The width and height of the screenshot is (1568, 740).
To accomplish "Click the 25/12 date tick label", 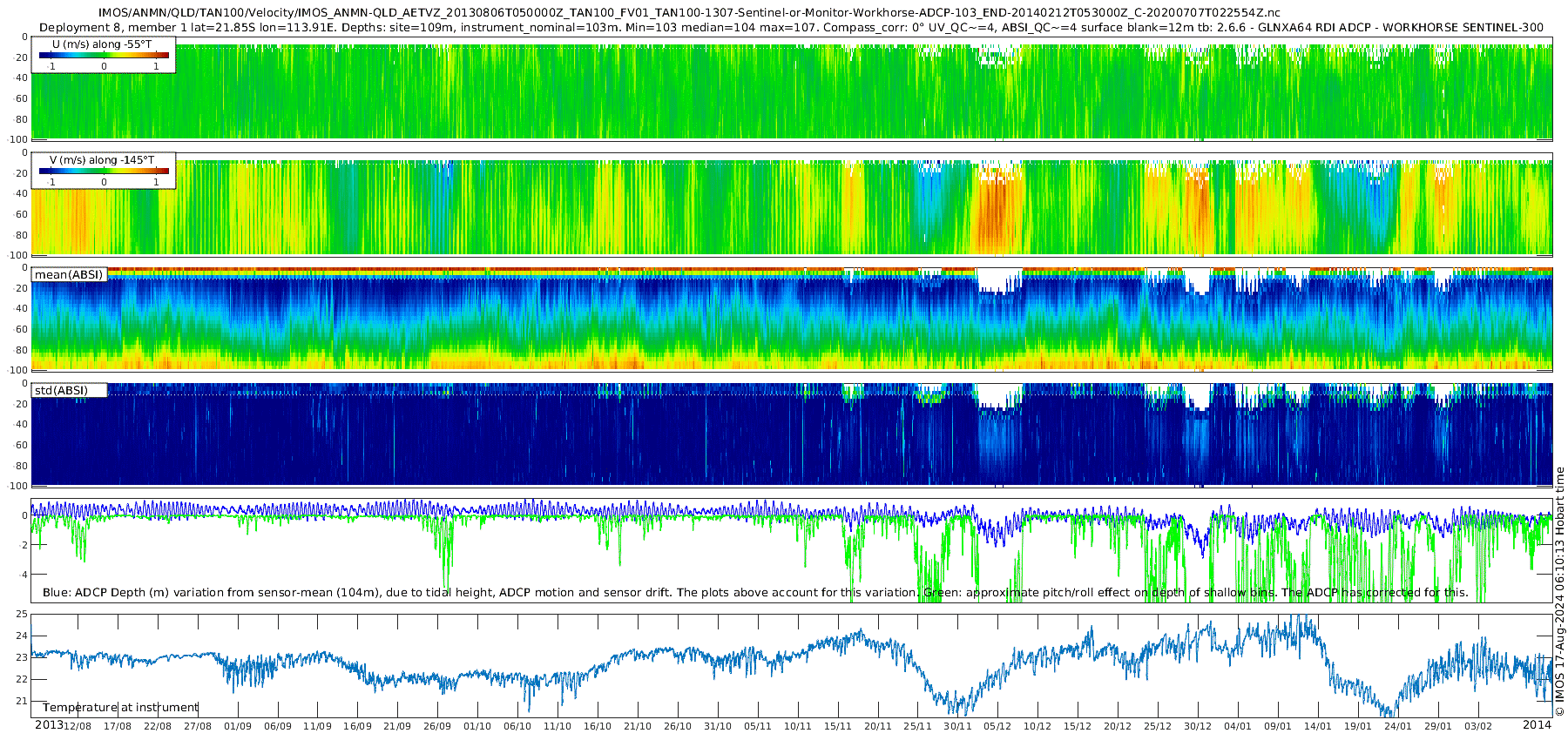I will (x=1158, y=726).
